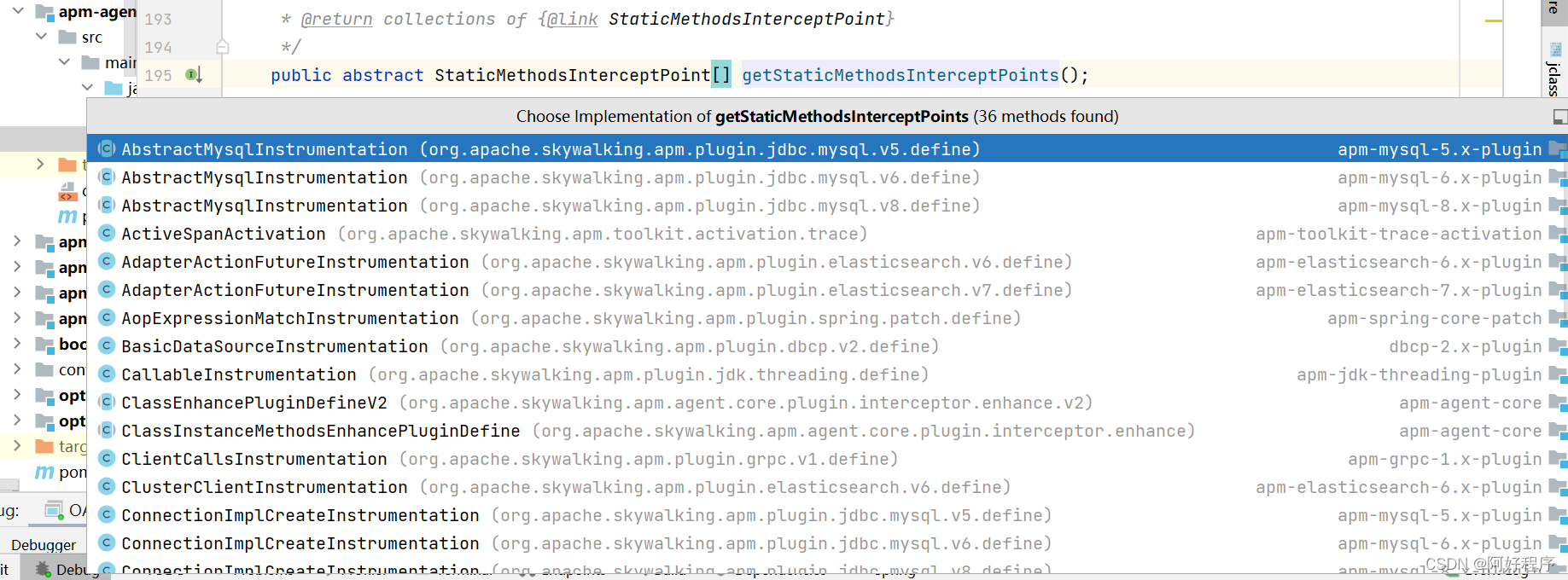Click abstract class icon of ClassInstanceMethodsEnhancePluginDefine
This screenshot has height=580, width=1568.
tap(107, 430)
